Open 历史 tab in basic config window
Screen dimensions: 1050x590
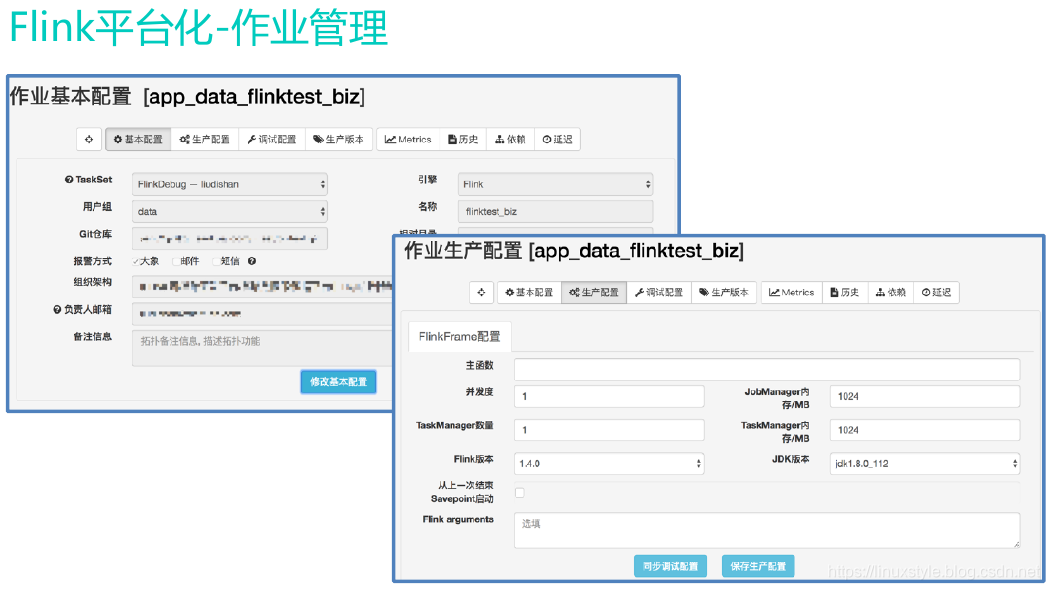(x=463, y=139)
